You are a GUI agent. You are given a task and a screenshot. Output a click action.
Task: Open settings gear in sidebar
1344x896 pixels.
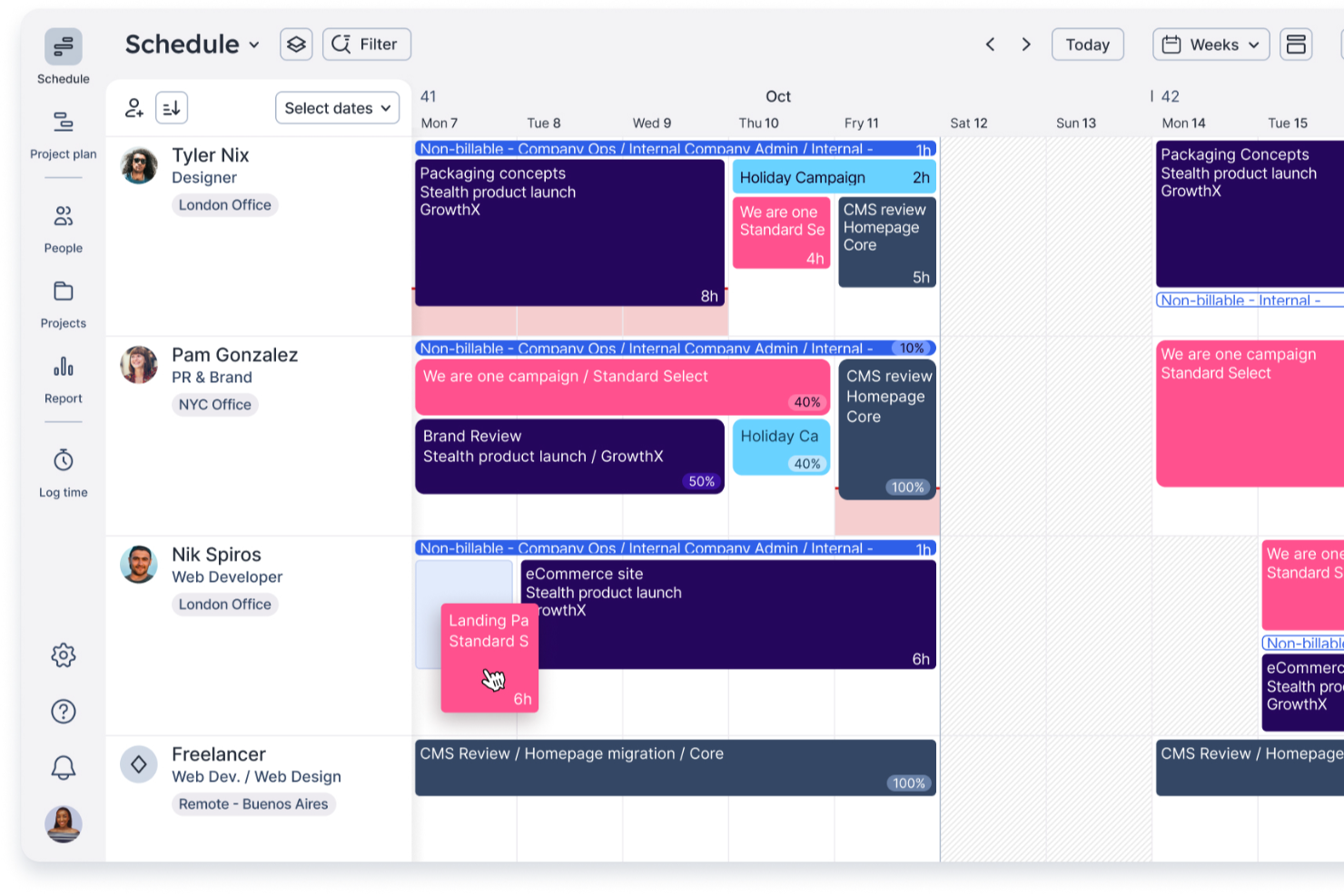pyautogui.click(x=63, y=655)
